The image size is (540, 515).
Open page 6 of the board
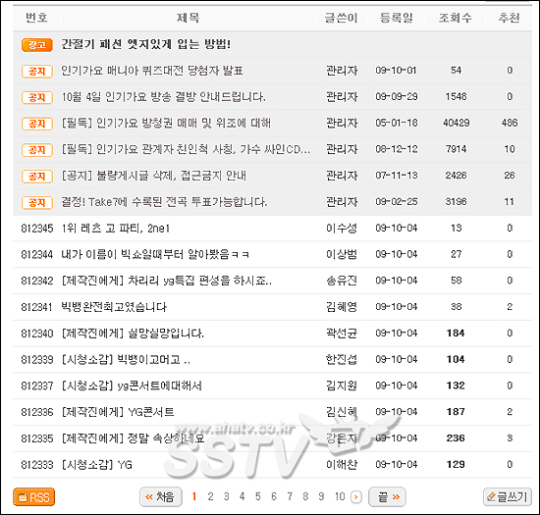(273, 496)
